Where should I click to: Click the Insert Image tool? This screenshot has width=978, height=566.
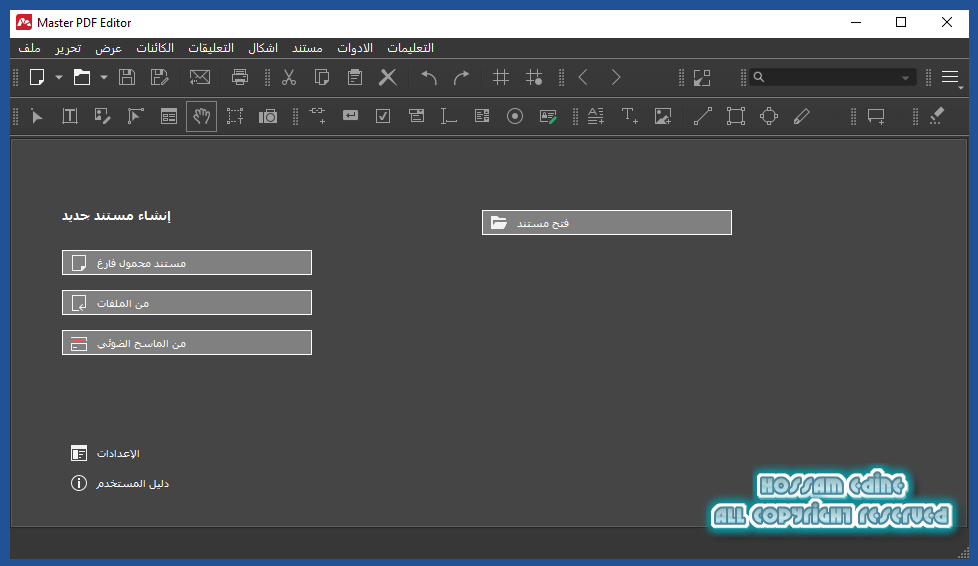click(662, 116)
